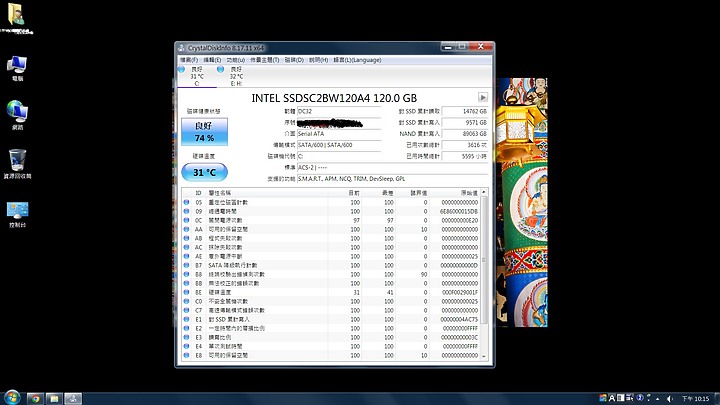This screenshot has width=720, height=405.
Task: Click raw value 0000004AC75 in row E1
Action: 459,319
